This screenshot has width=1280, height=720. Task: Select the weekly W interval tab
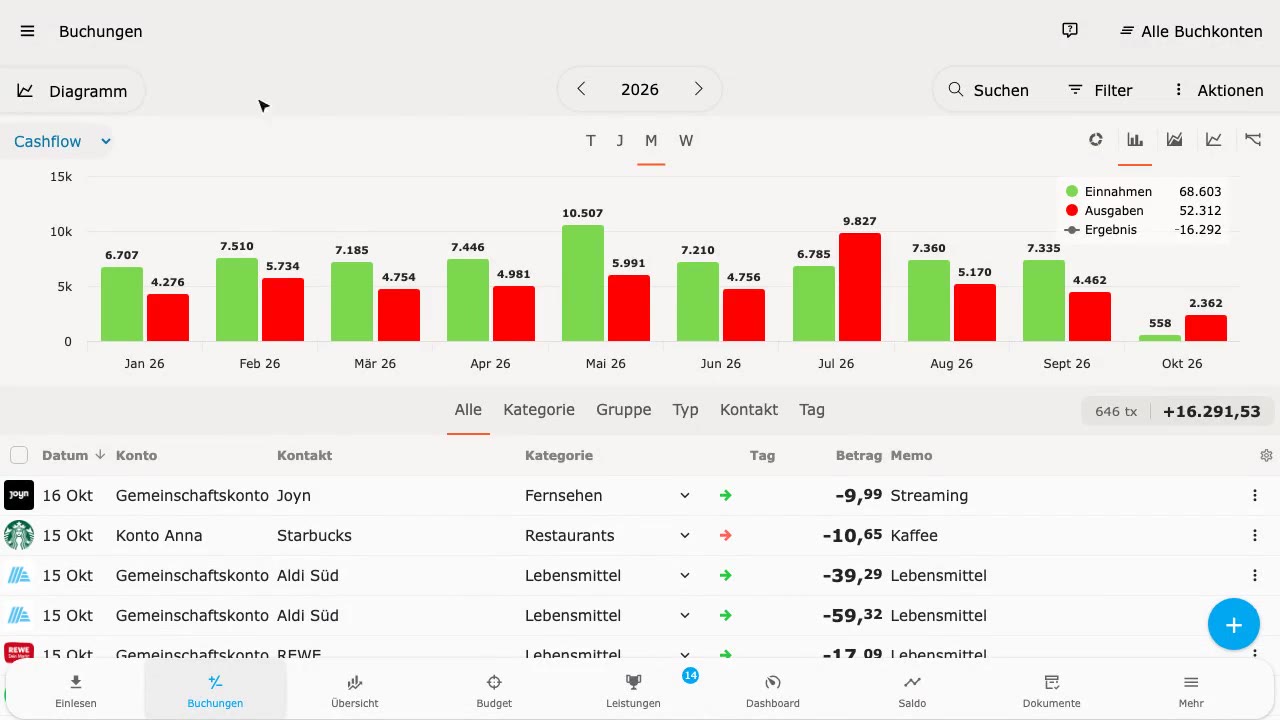pos(686,141)
